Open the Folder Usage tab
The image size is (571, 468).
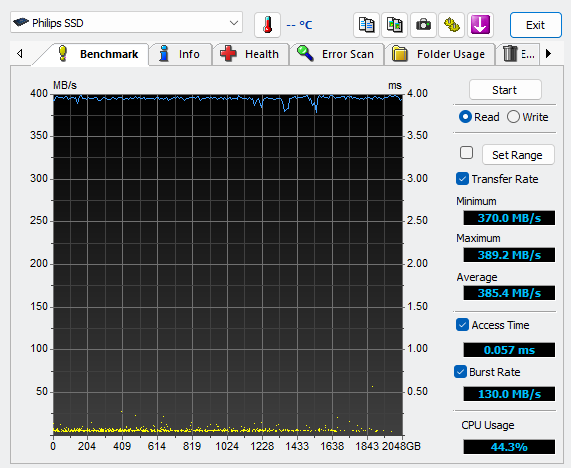[439, 54]
